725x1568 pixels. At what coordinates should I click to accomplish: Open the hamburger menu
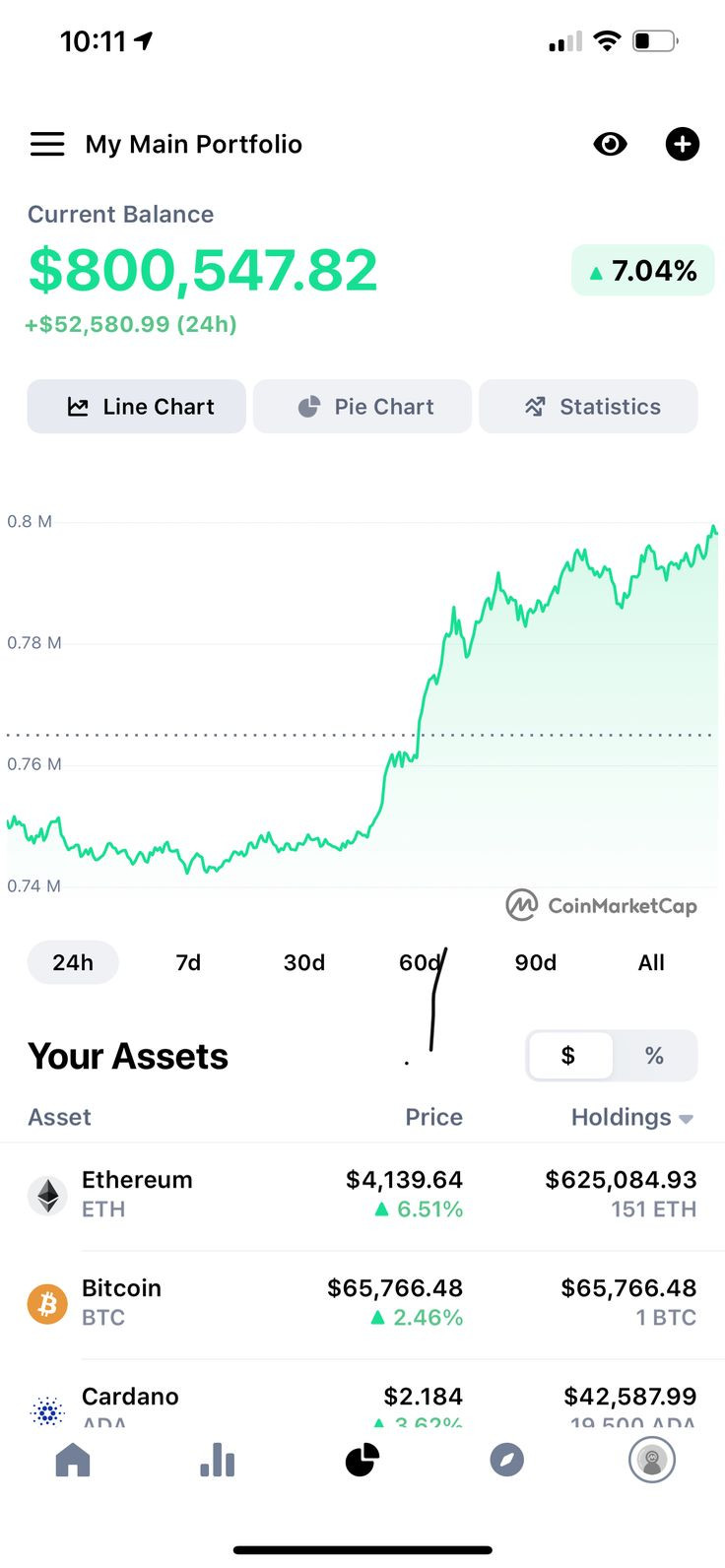(x=47, y=144)
